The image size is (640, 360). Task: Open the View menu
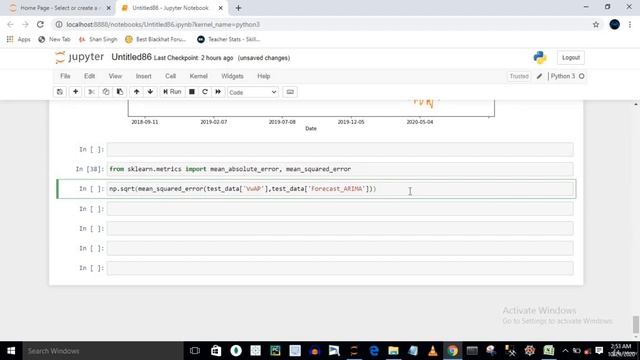(x=115, y=76)
